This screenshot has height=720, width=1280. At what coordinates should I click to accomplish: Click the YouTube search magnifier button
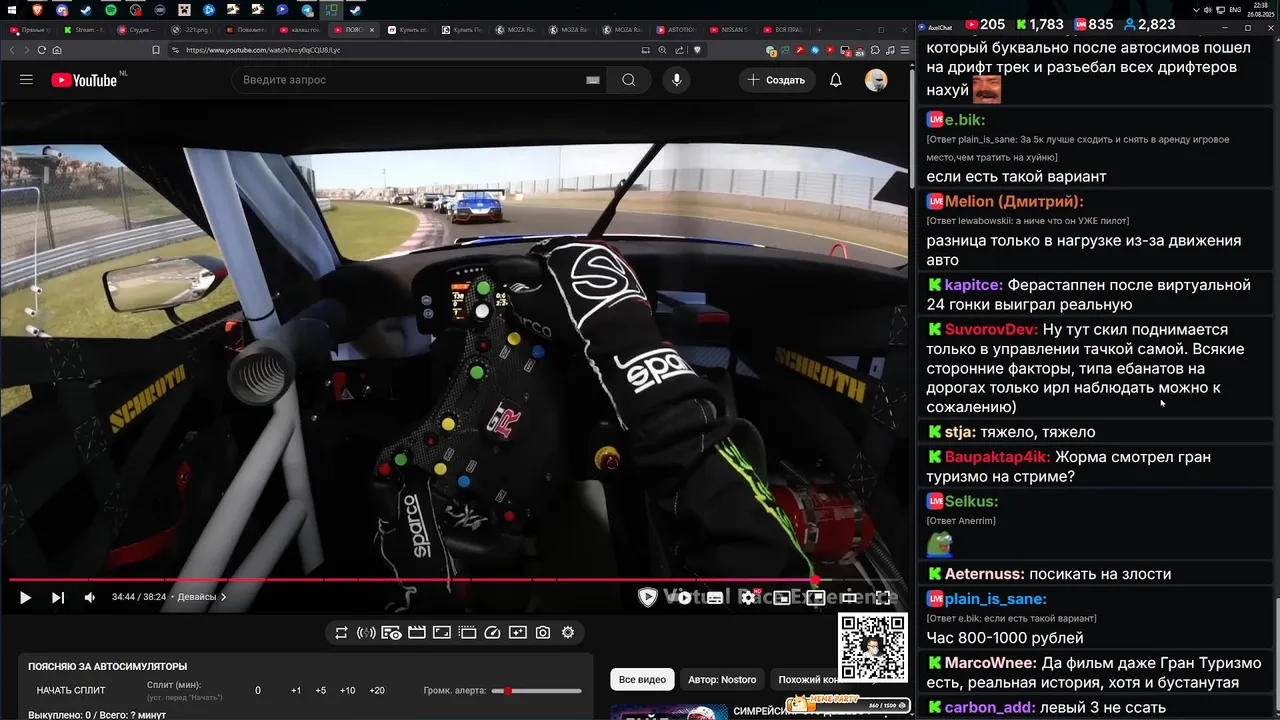pyautogui.click(x=628, y=80)
